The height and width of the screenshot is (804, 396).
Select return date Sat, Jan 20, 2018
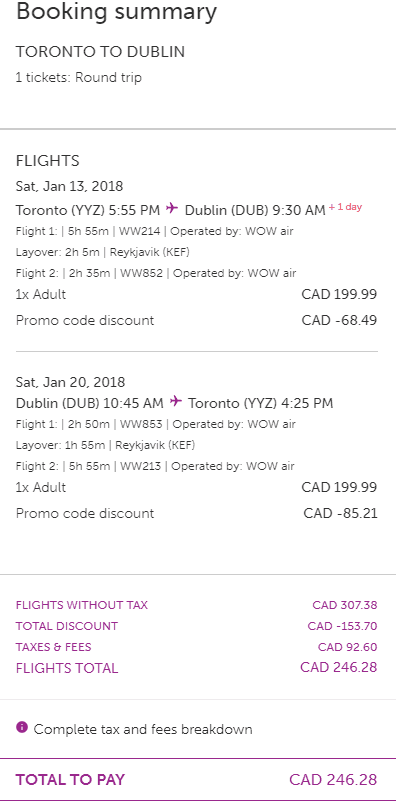[70, 383]
